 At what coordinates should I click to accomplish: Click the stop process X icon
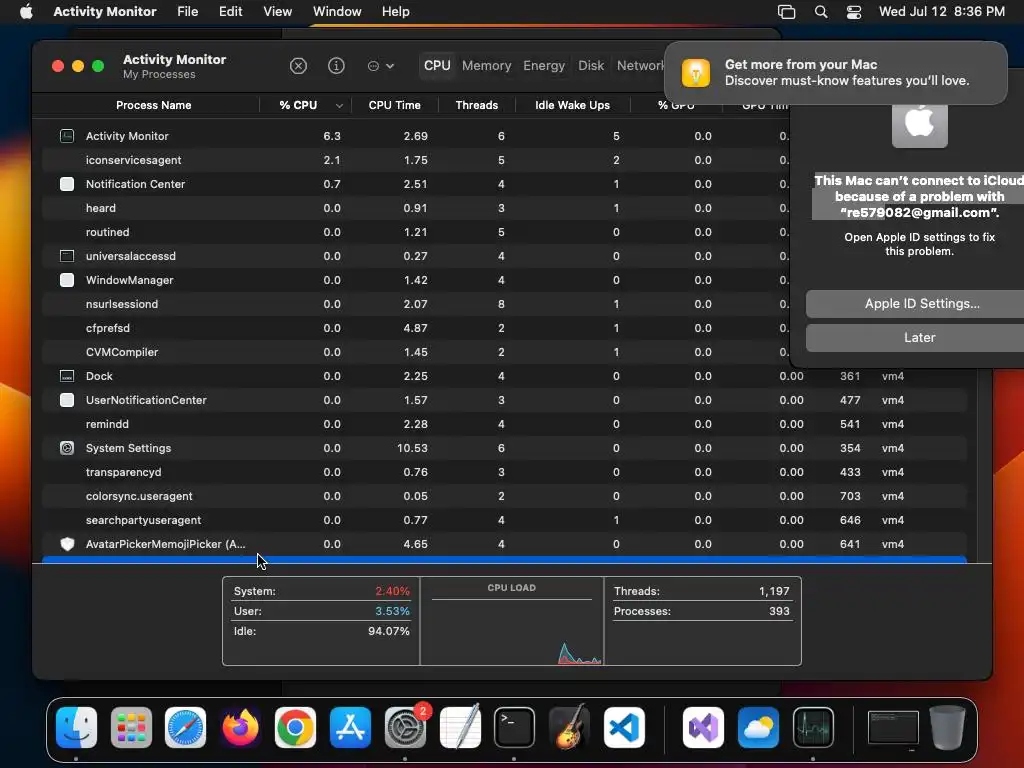298,66
